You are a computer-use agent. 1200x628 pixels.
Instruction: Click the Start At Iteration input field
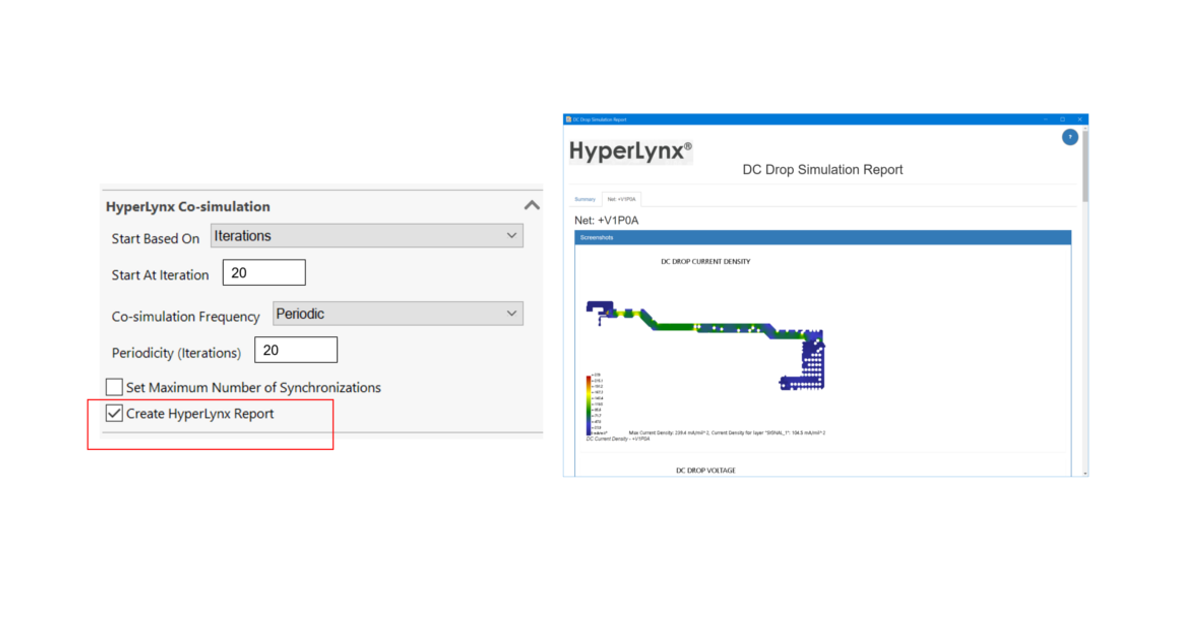pos(263,272)
